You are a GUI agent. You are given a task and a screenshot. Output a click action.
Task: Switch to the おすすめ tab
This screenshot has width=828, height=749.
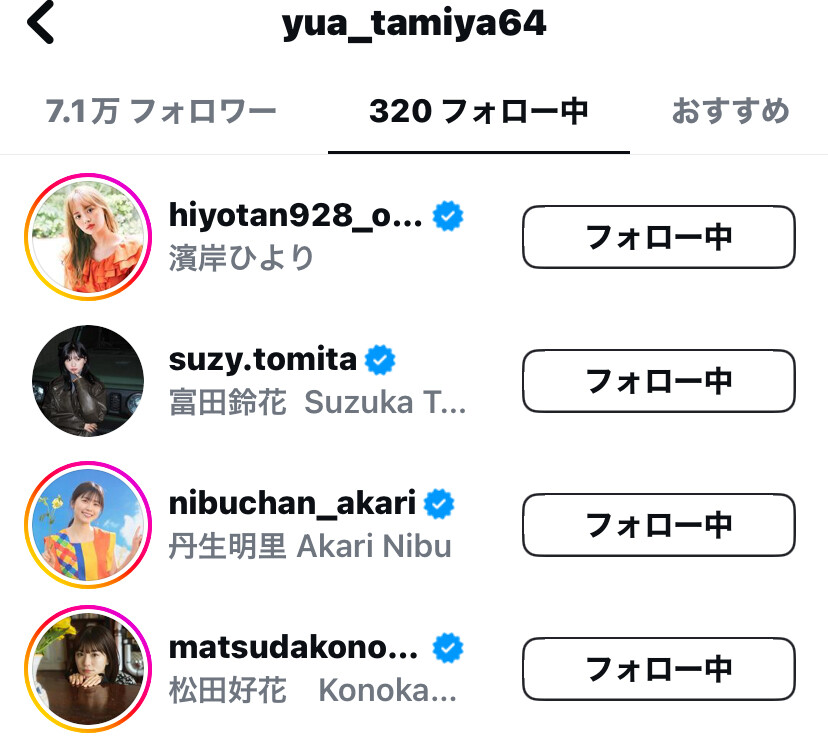point(730,111)
